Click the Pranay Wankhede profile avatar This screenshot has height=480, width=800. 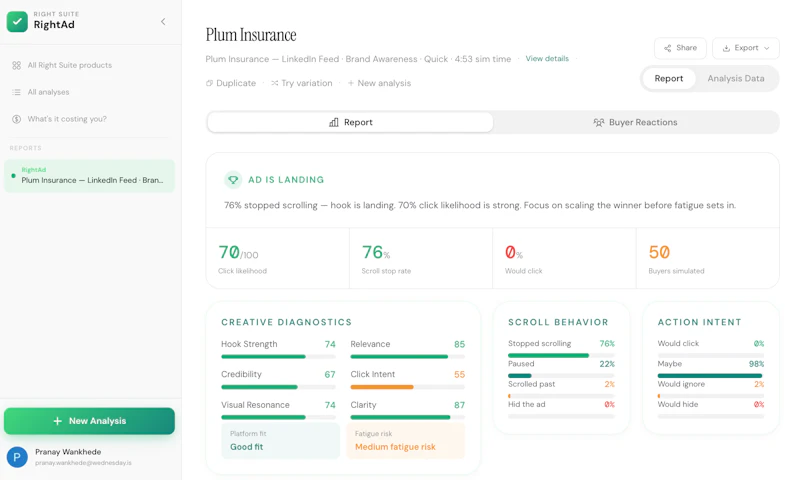click(17, 457)
